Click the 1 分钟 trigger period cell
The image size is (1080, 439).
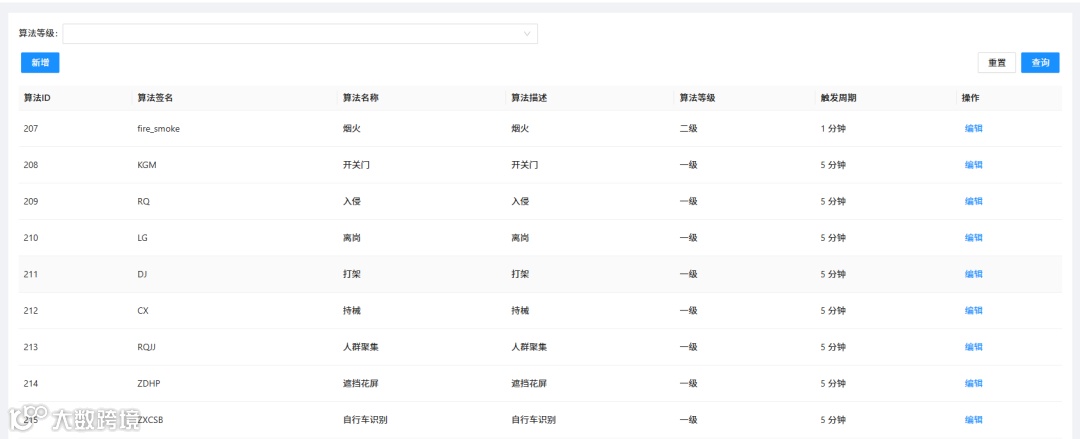(833, 128)
